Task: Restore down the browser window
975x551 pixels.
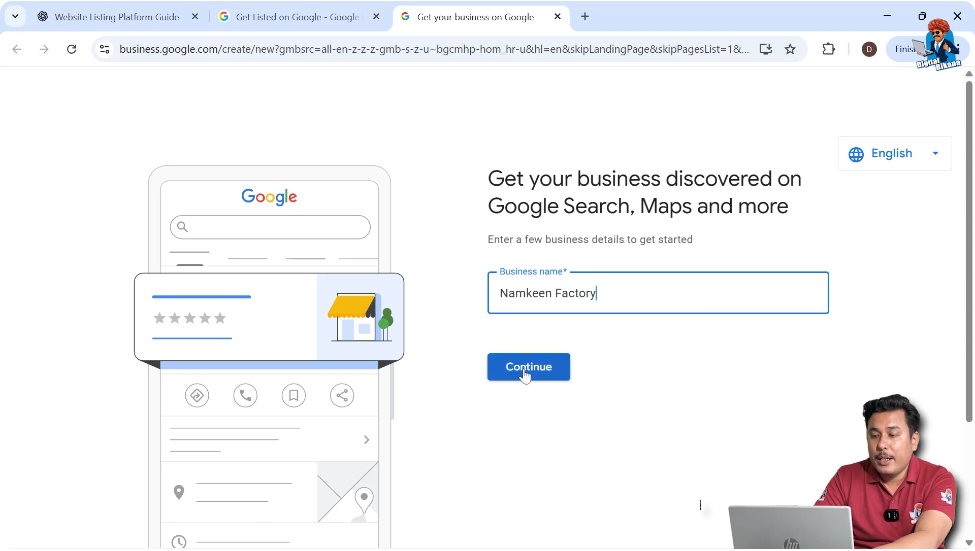Action: coord(922,16)
